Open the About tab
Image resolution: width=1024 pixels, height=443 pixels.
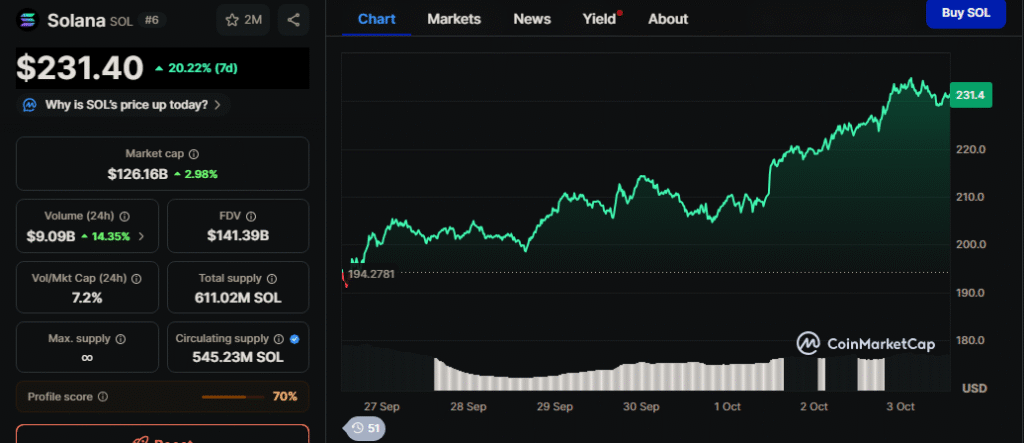667,19
